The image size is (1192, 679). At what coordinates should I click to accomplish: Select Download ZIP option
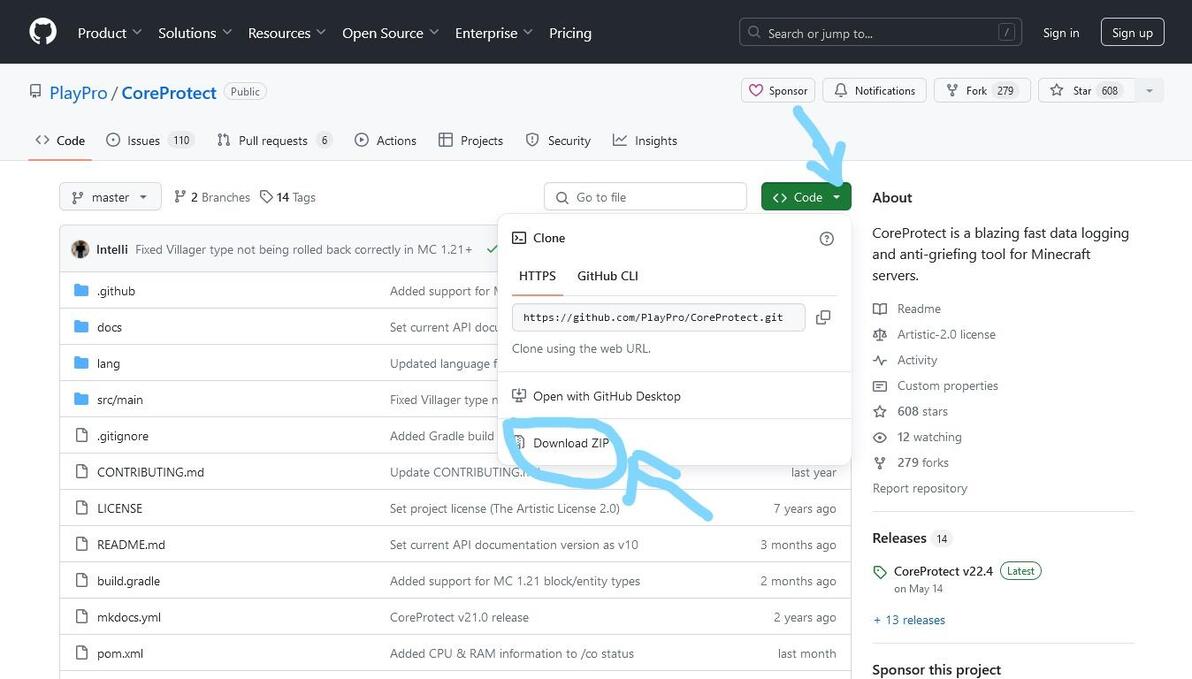point(570,443)
